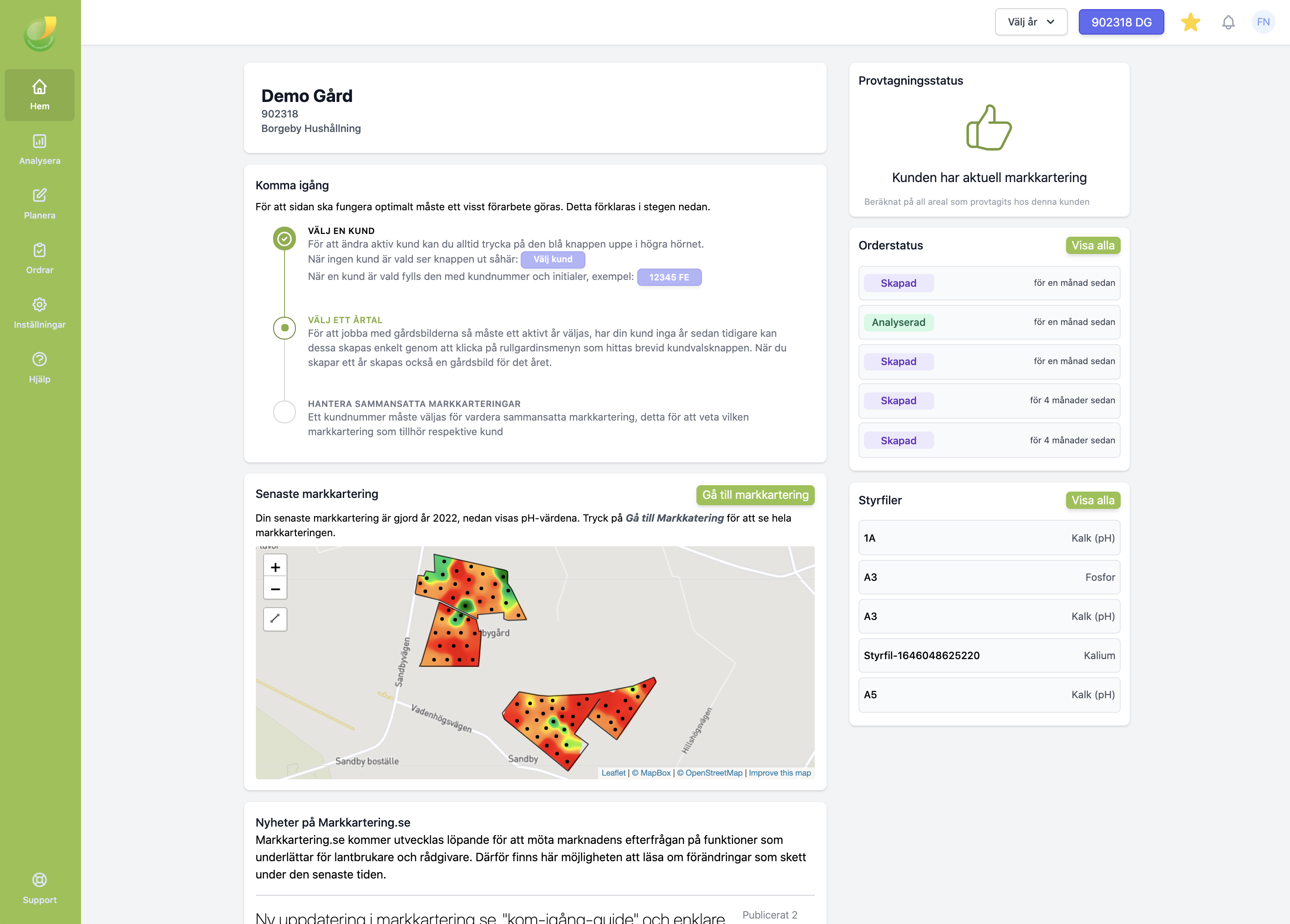1290x924 pixels.
Task: Open the FN user avatar menu
Action: (1263, 22)
